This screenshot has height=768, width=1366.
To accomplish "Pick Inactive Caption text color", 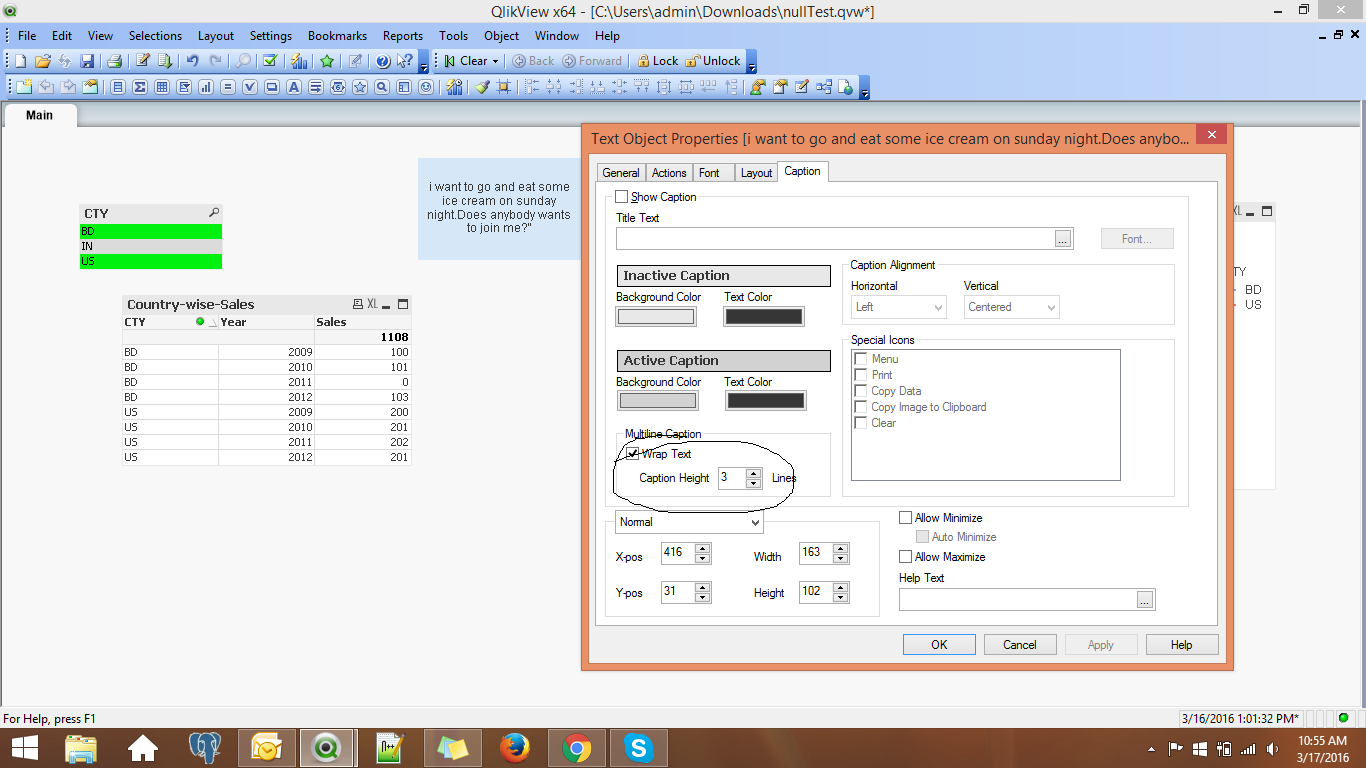I will [x=764, y=316].
